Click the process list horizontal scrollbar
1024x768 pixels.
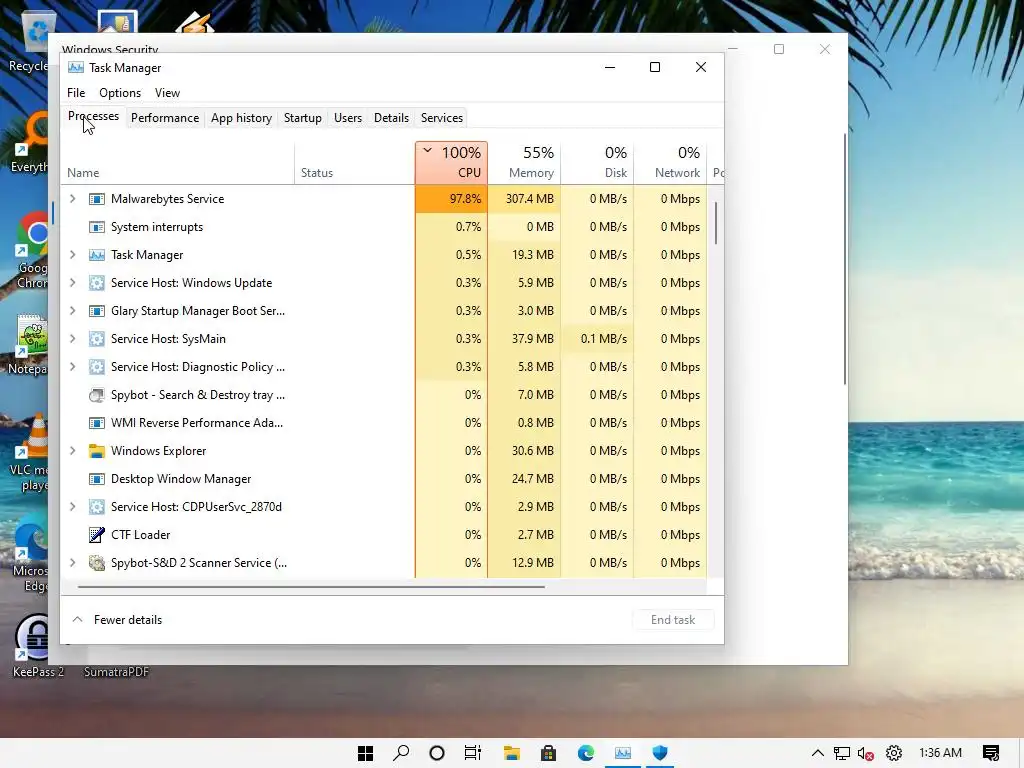tap(311, 586)
